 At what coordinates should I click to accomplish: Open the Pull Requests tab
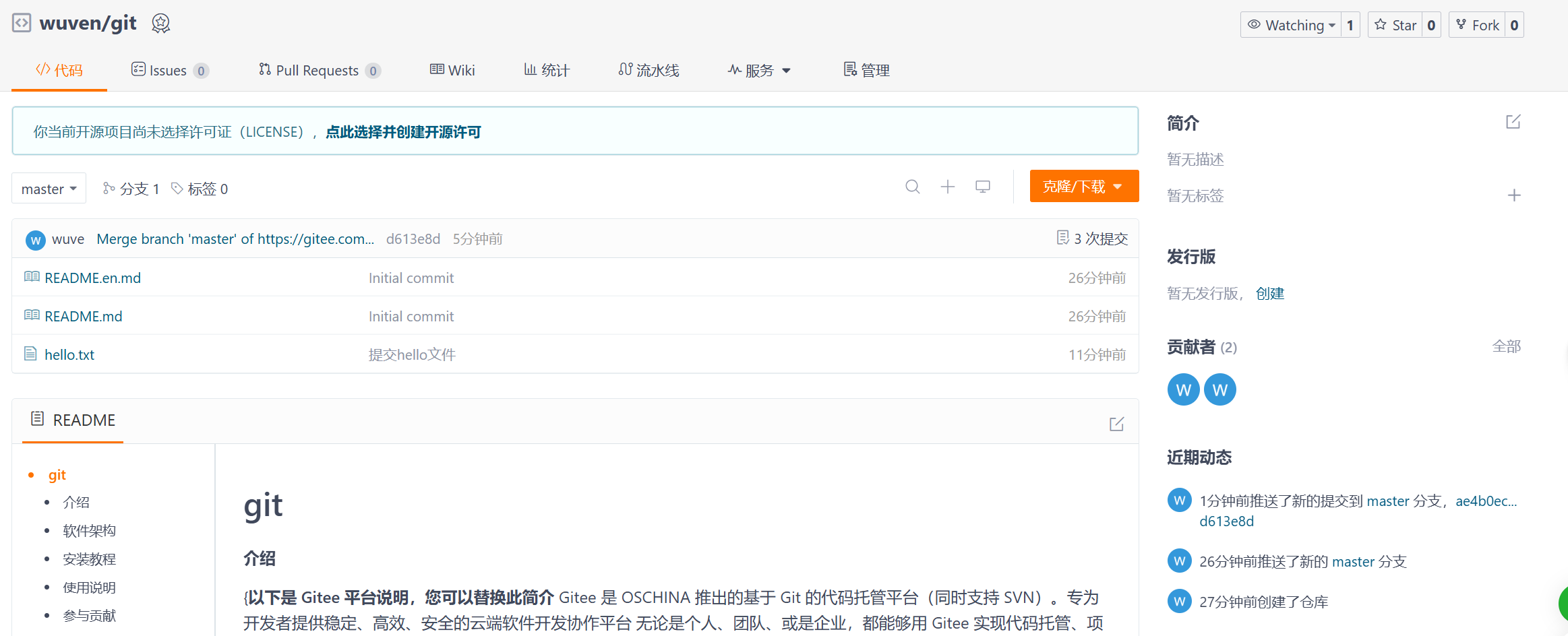pos(320,70)
